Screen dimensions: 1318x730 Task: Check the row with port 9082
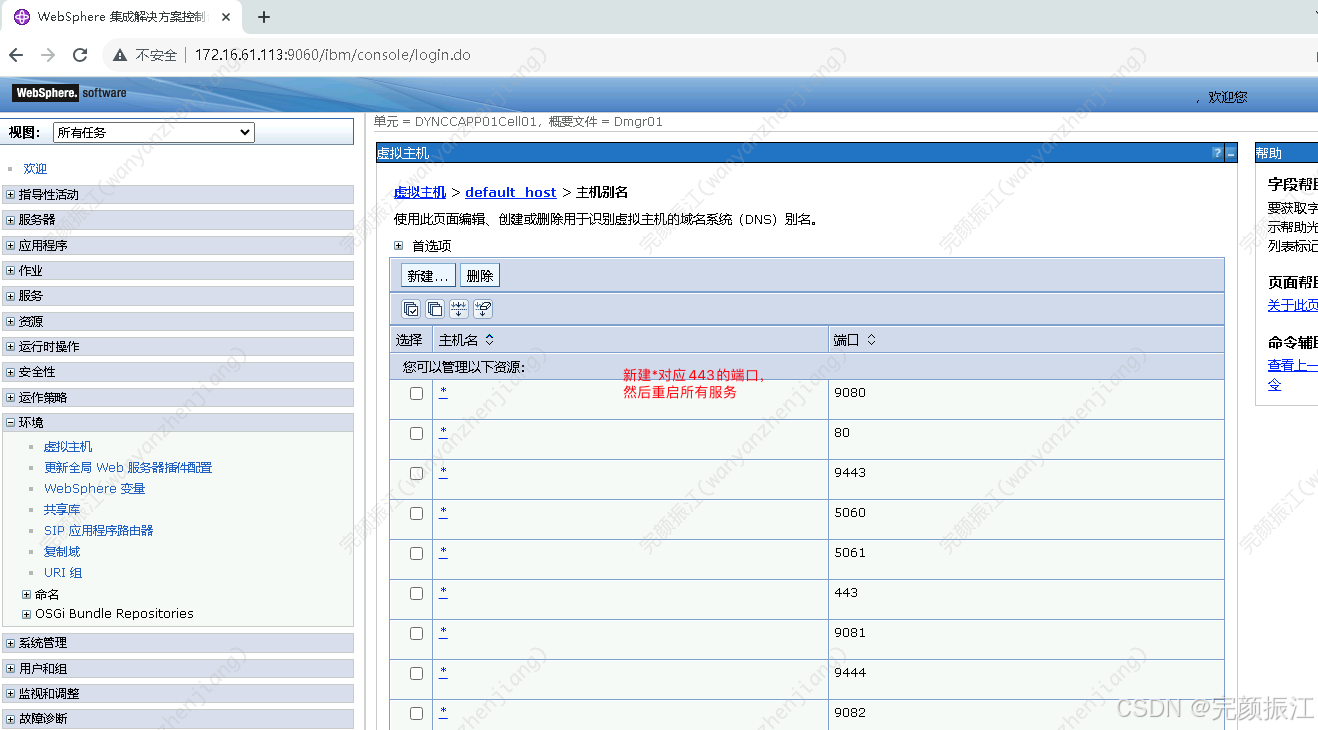tap(416, 713)
